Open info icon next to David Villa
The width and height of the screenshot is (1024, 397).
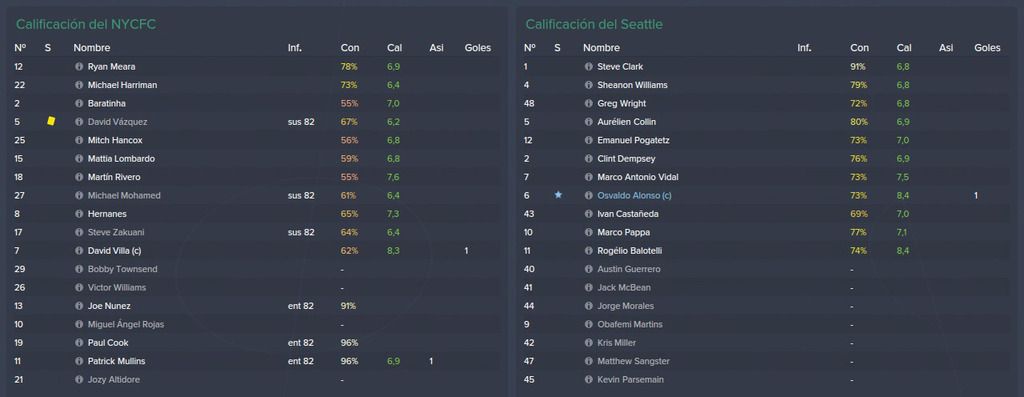[79, 251]
